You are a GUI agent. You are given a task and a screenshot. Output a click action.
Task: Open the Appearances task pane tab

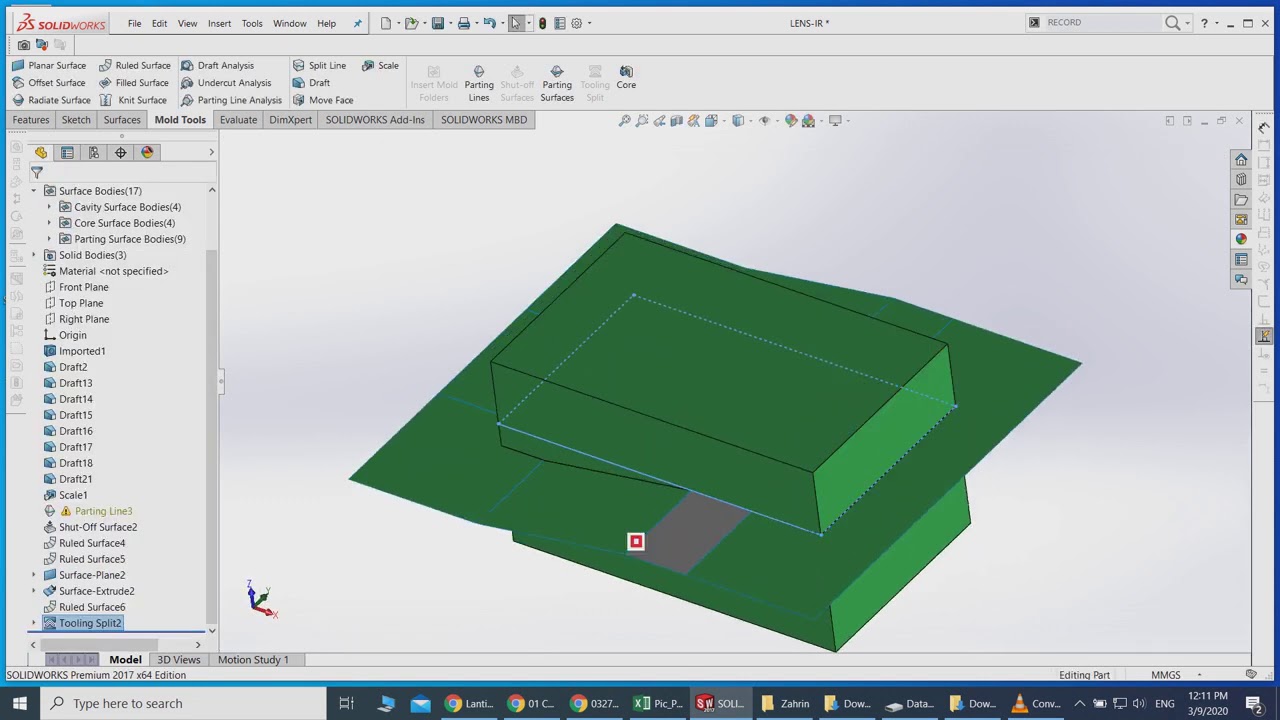(1241, 239)
